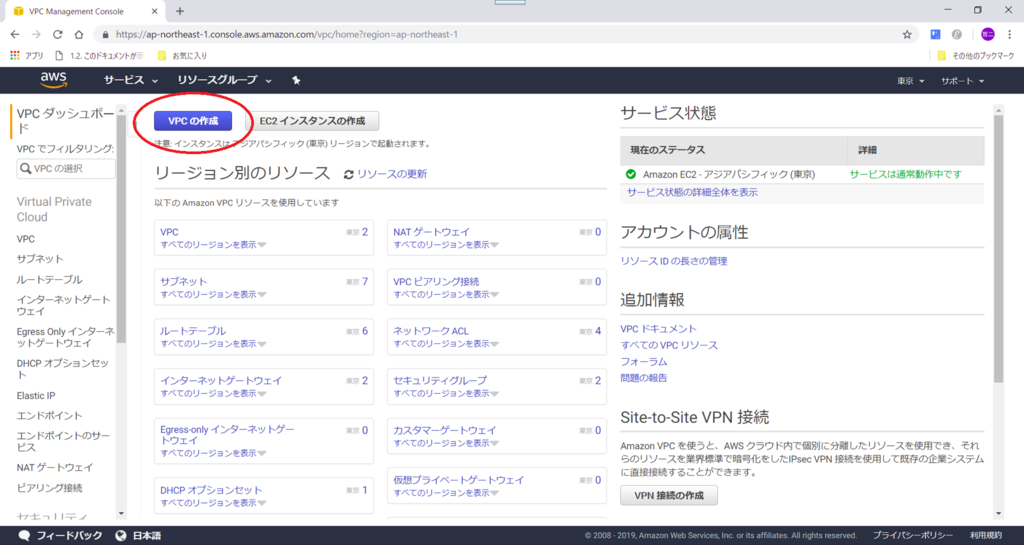
Task: Open the 問題の報告 link
Action: click(x=644, y=378)
